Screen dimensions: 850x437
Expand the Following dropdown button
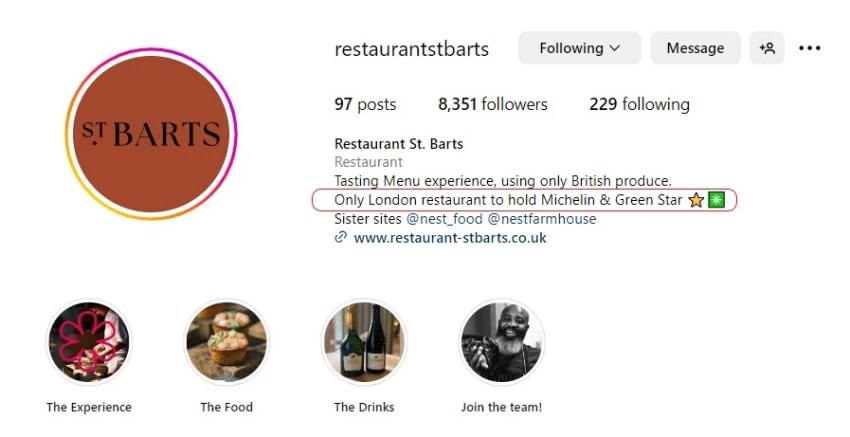point(579,48)
